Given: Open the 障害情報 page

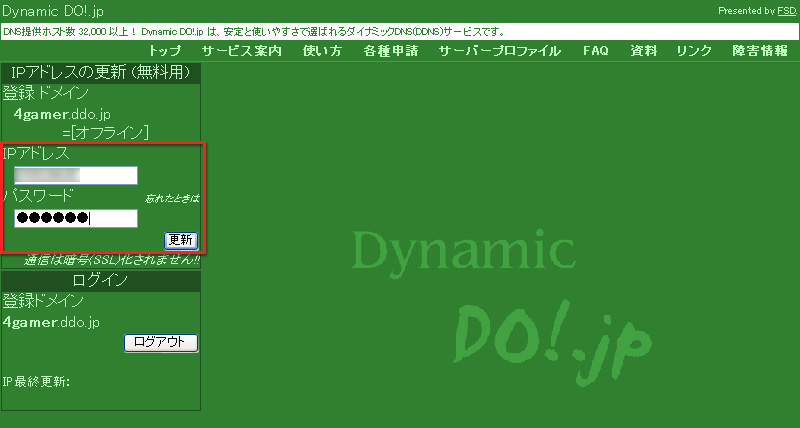Looking at the screenshot, I should pos(760,51).
